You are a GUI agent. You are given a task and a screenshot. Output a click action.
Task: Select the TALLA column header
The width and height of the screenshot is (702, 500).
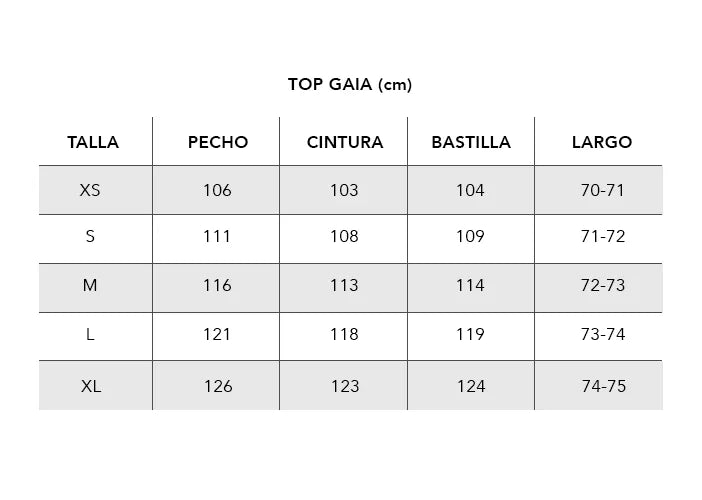click(x=93, y=142)
